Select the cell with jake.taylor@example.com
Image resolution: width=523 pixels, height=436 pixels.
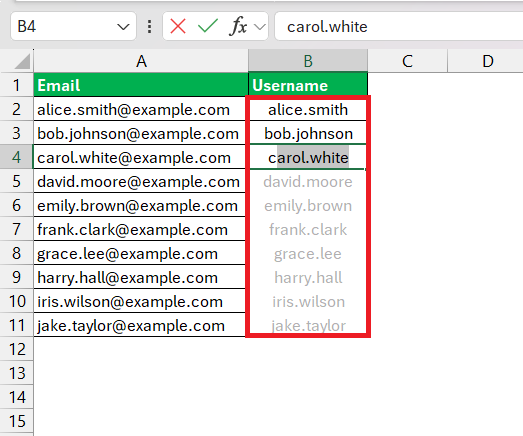[x=139, y=326]
